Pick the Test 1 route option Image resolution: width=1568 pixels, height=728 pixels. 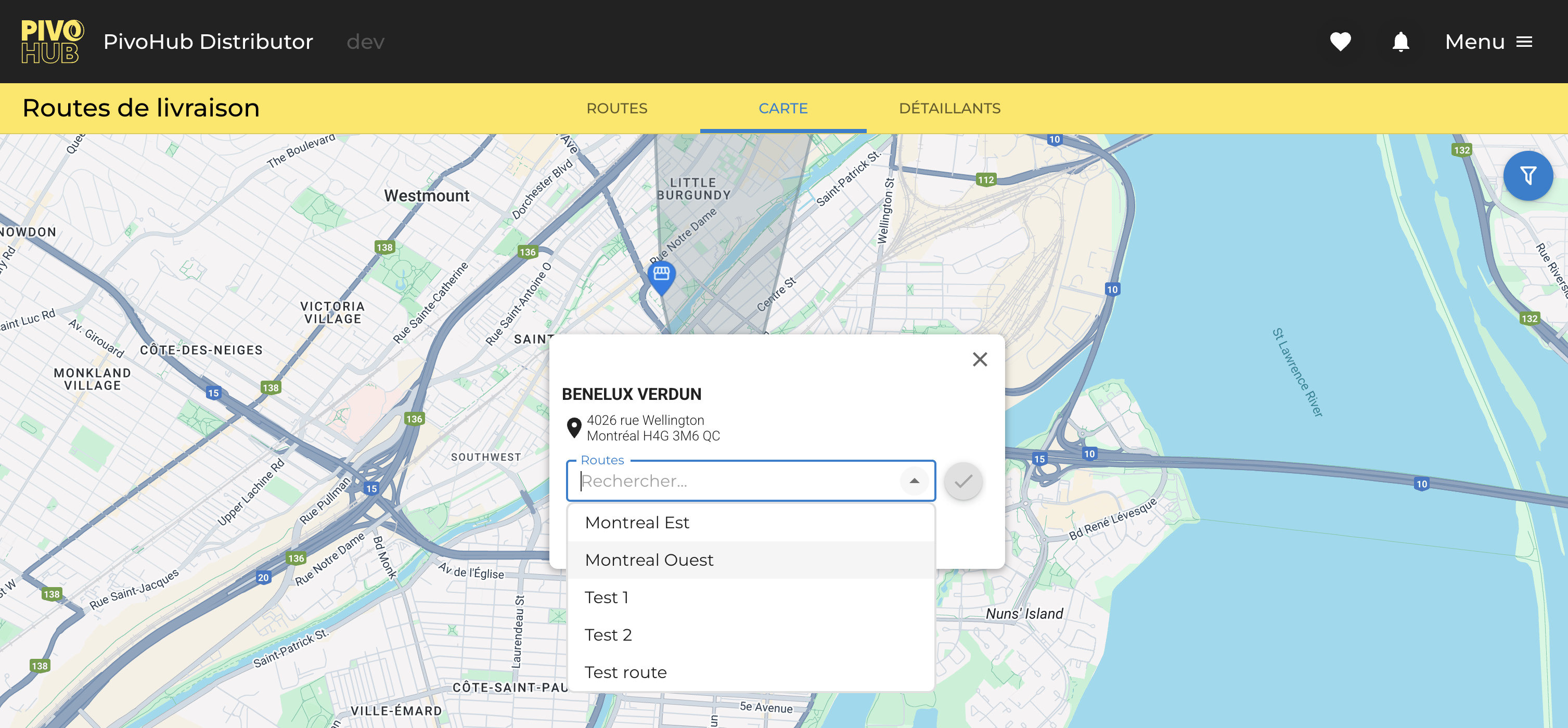(751, 597)
